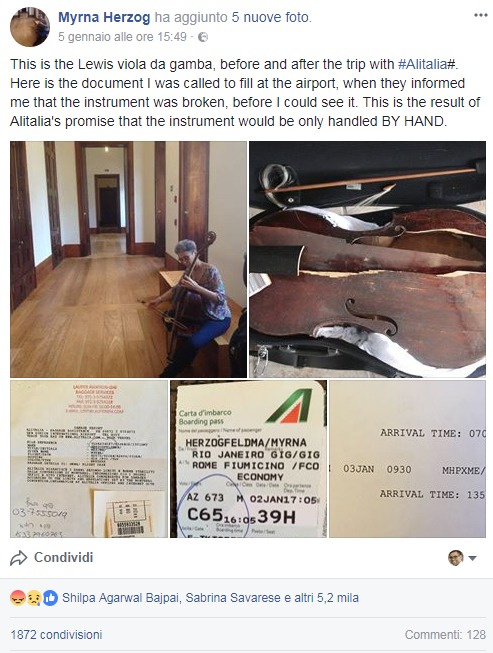Click the public globe privacy icon

pos(203,37)
